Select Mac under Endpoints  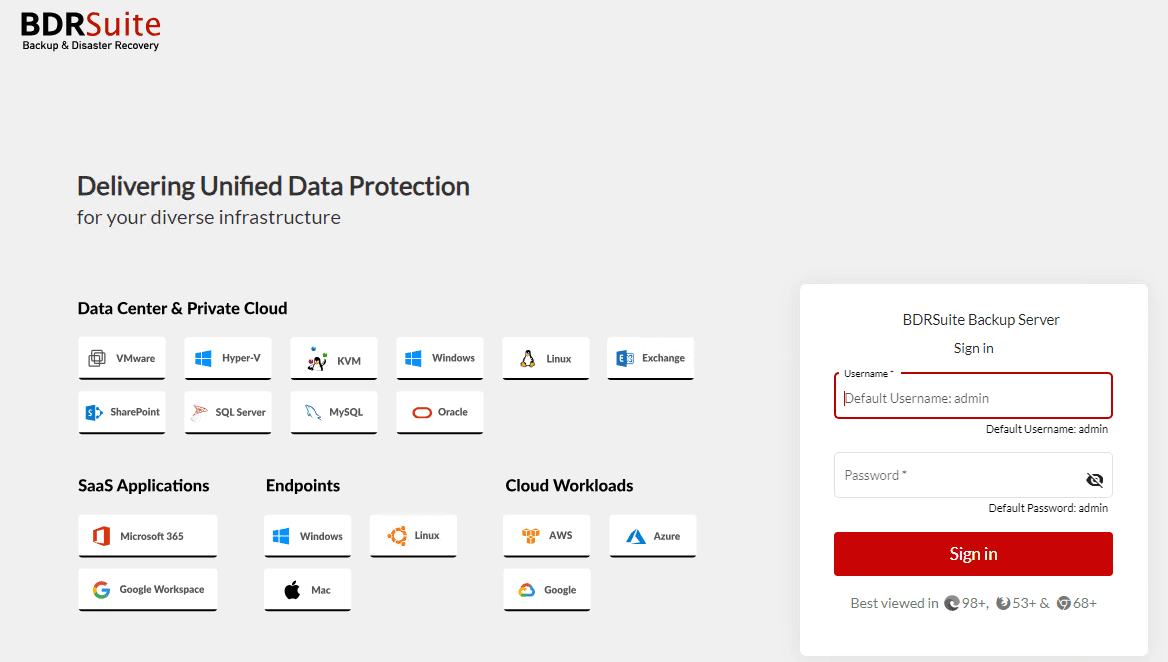pos(307,590)
